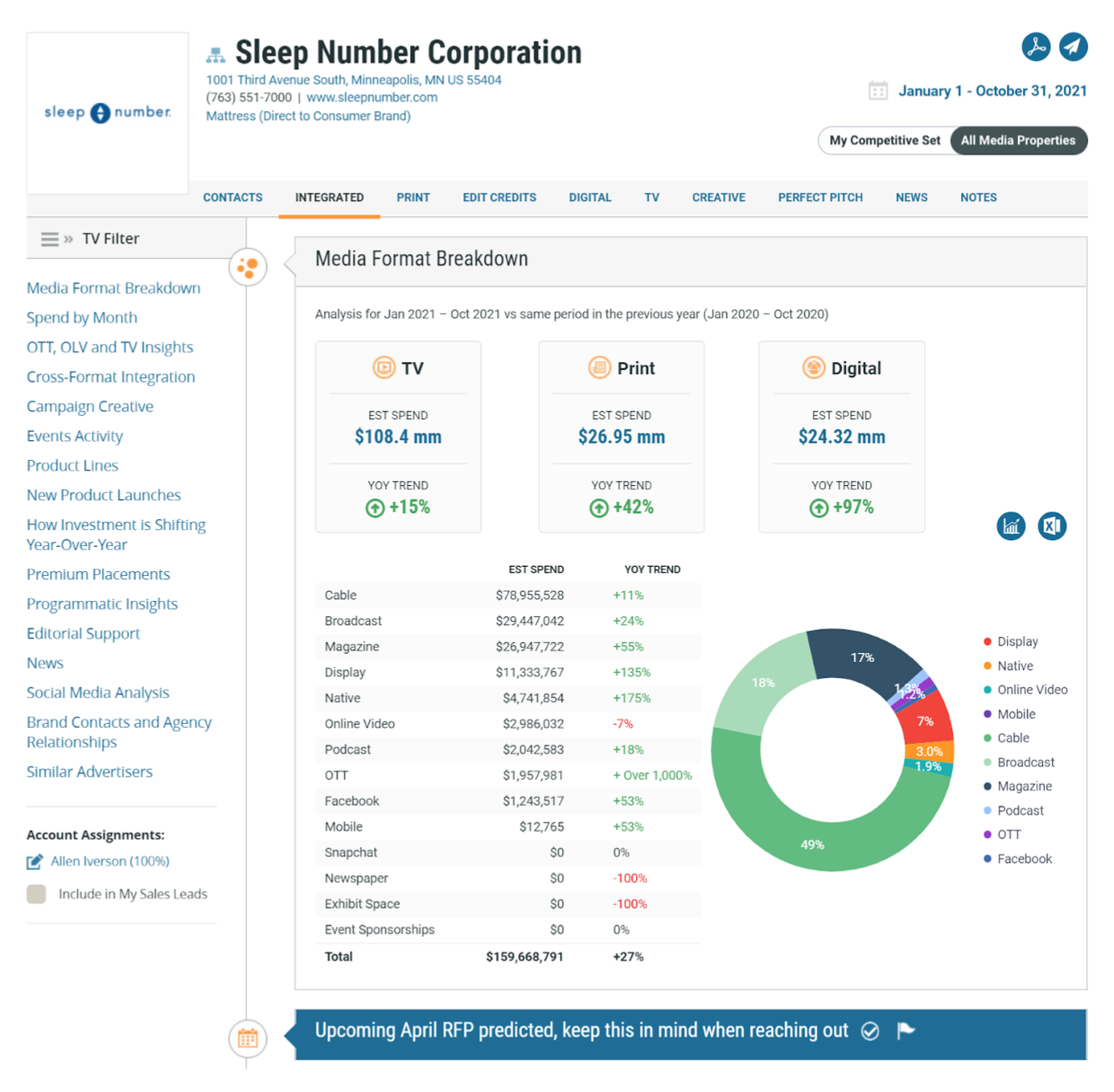The image size is (1114, 1092).
Task: Click the Sleep Number logo
Action: point(108,113)
